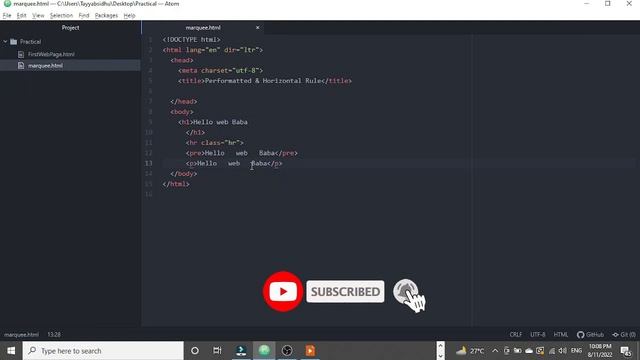Screen dimensions: 640x360
Task: Open the File menu
Action: (x=7, y=16)
